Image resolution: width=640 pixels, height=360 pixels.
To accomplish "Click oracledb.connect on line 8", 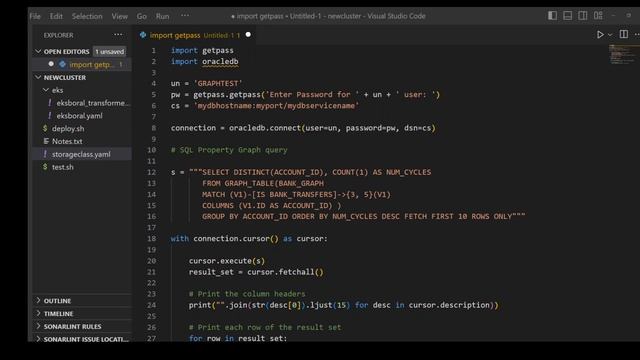I will click(x=264, y=128).
